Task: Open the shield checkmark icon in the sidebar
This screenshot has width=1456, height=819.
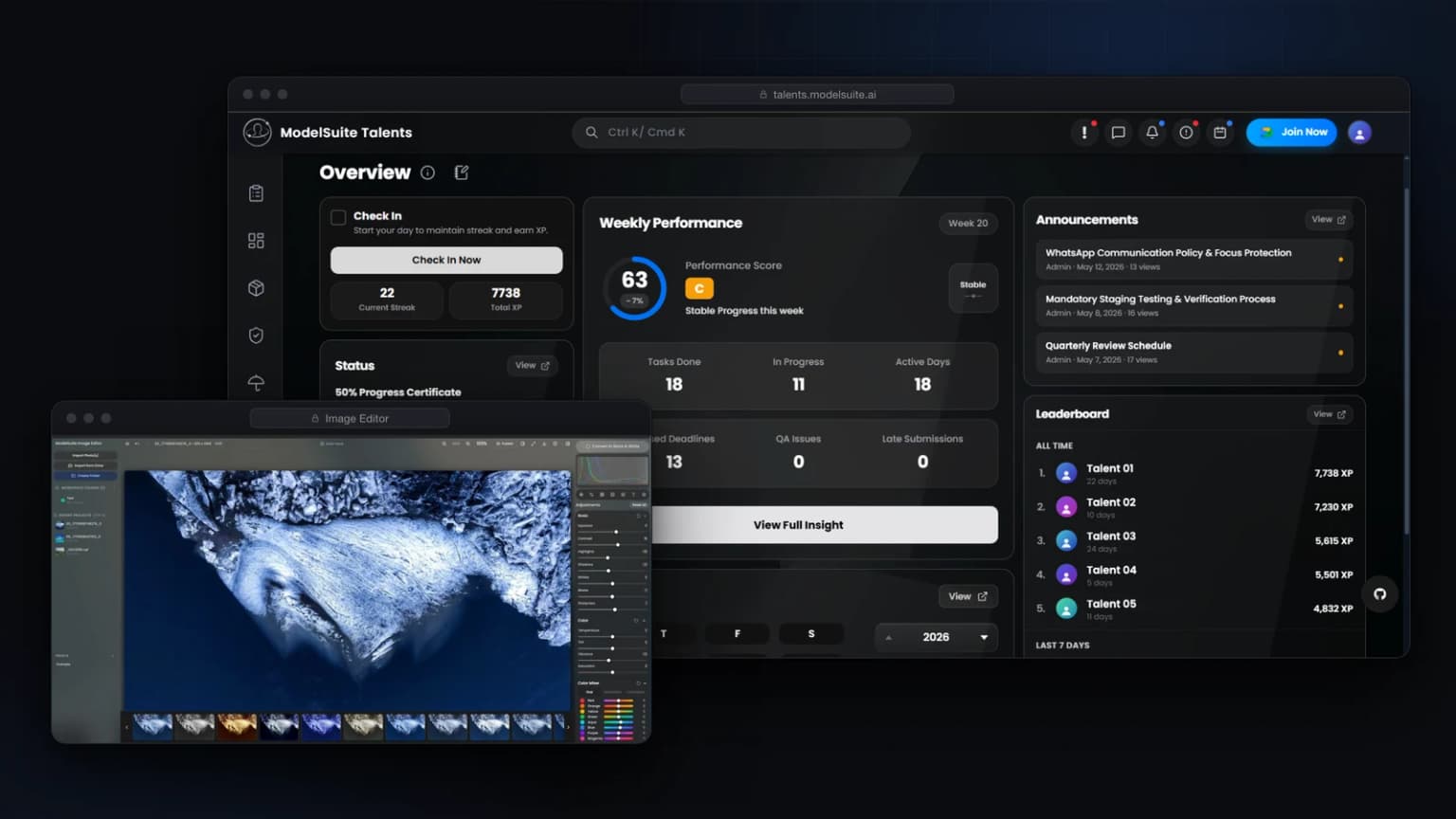Action: (x=256, y=336)
